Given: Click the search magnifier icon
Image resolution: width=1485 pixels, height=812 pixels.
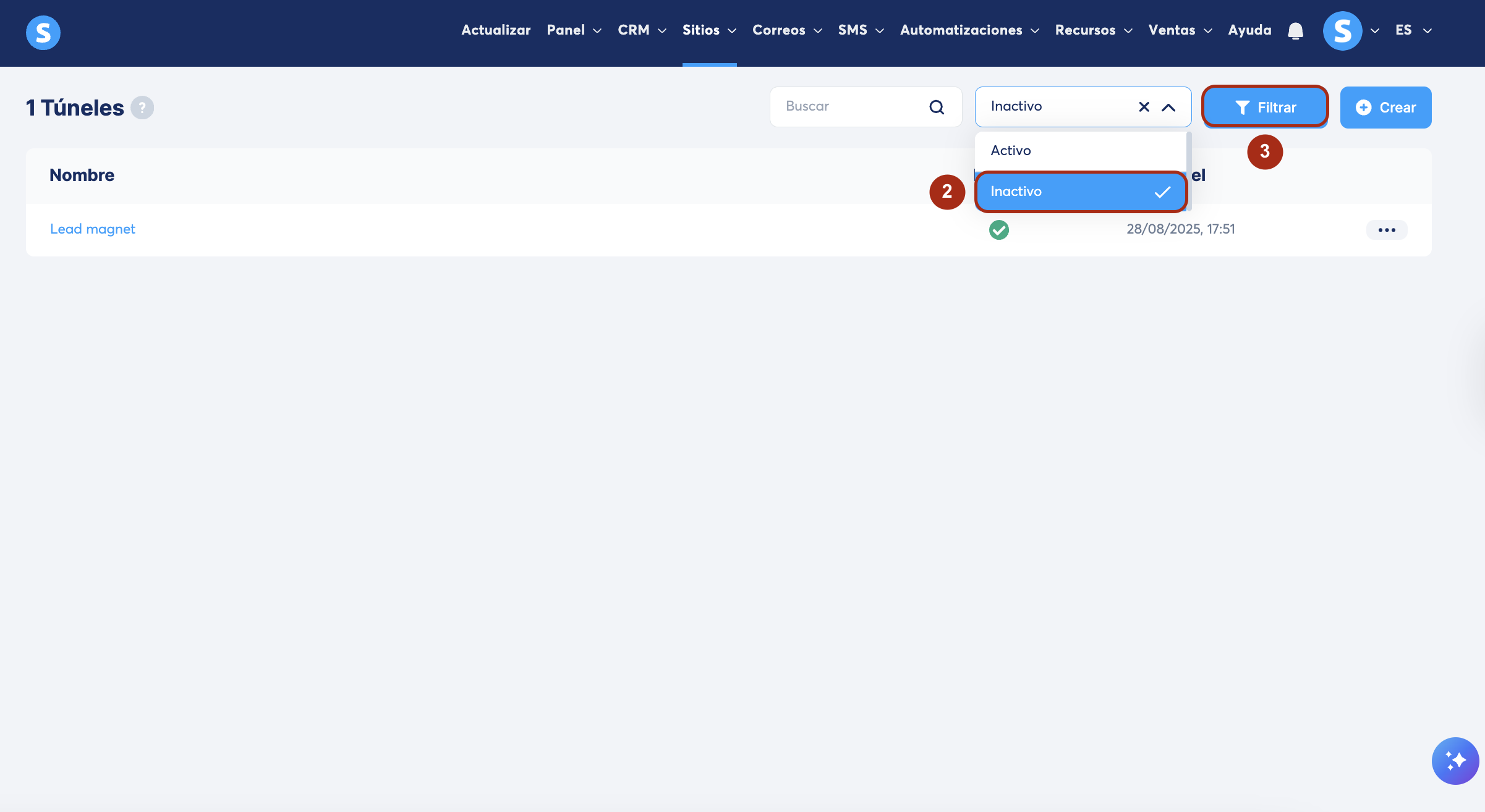Looking at the screenshot, I should tap(937, 107).
